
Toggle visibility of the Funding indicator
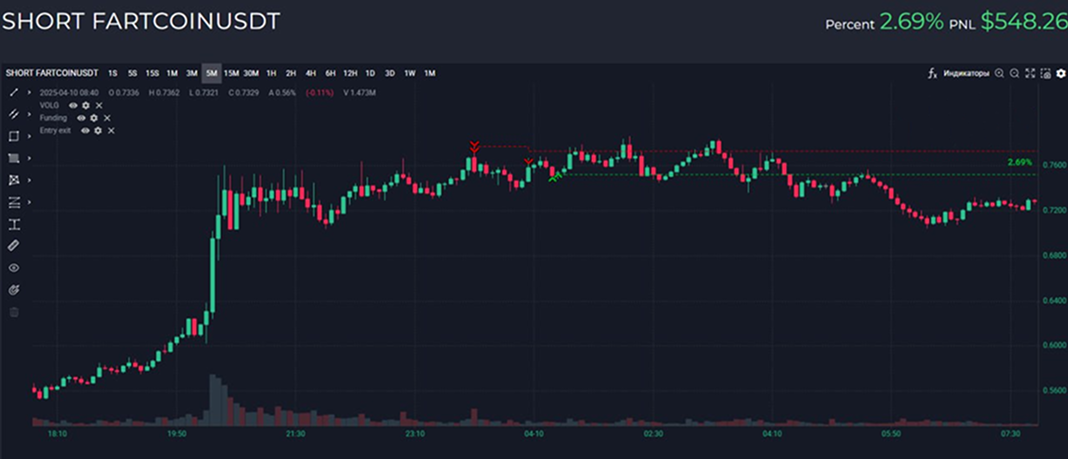pos(81,118)
